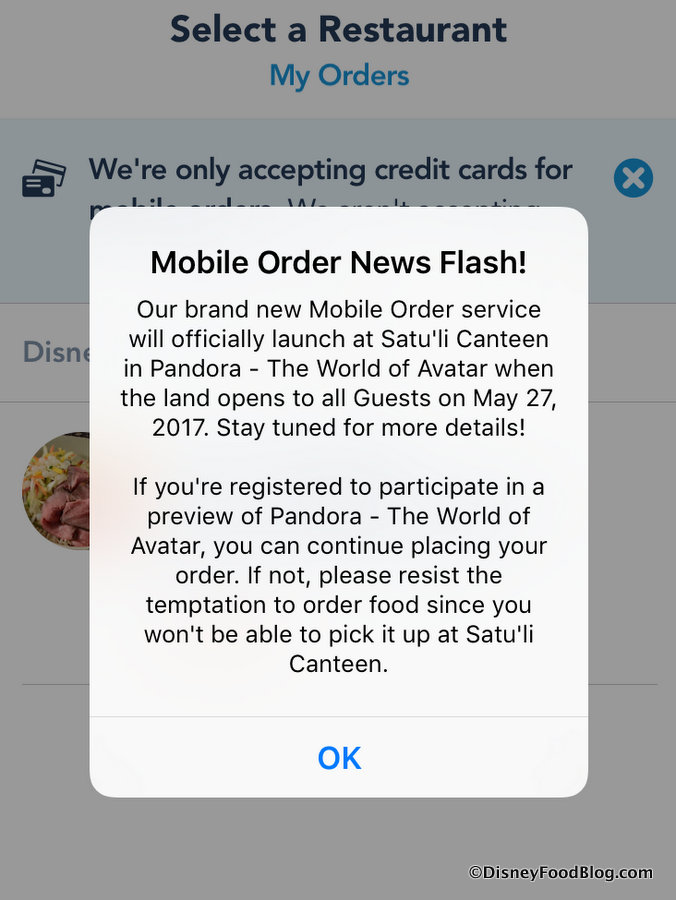Tap the credit cards only banner text

tap(330, 170)
